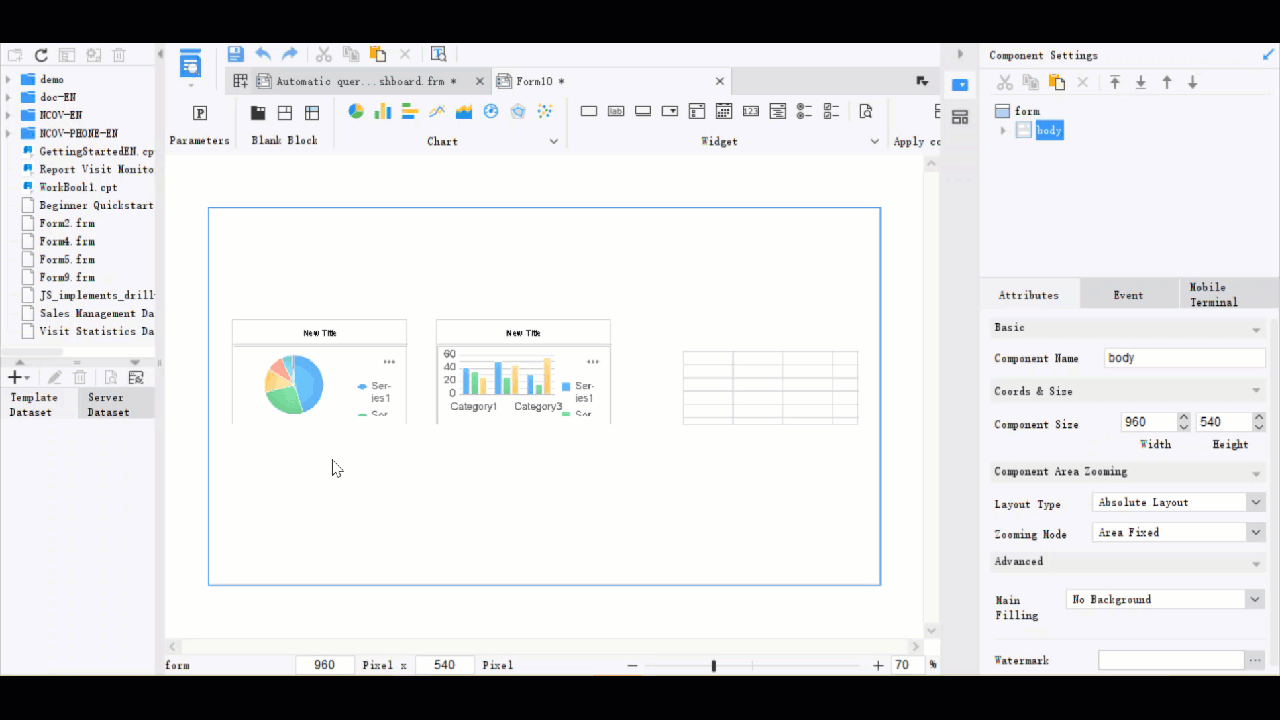Add a pie chart from the Chart group
1280x720 pixels.
coord(356,111)
